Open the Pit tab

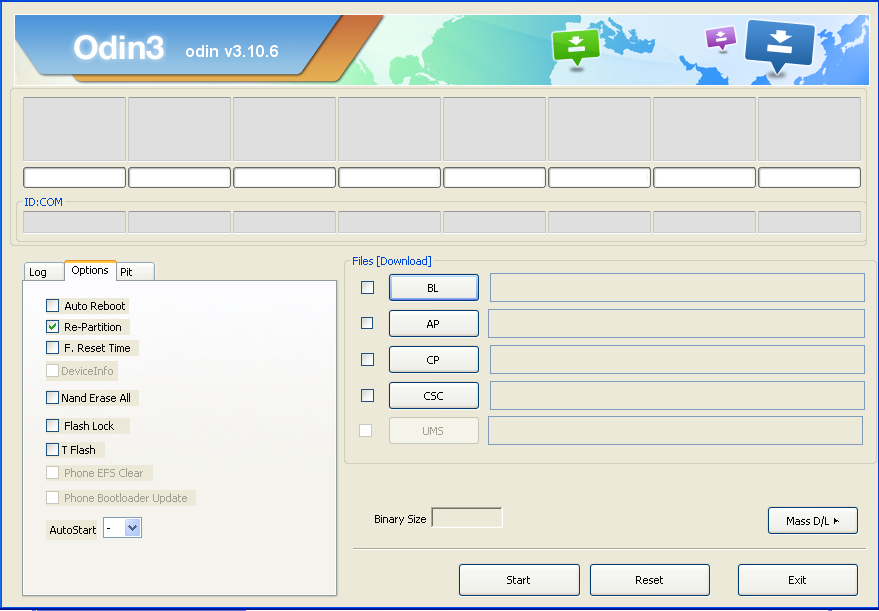(x=135, y=272)
